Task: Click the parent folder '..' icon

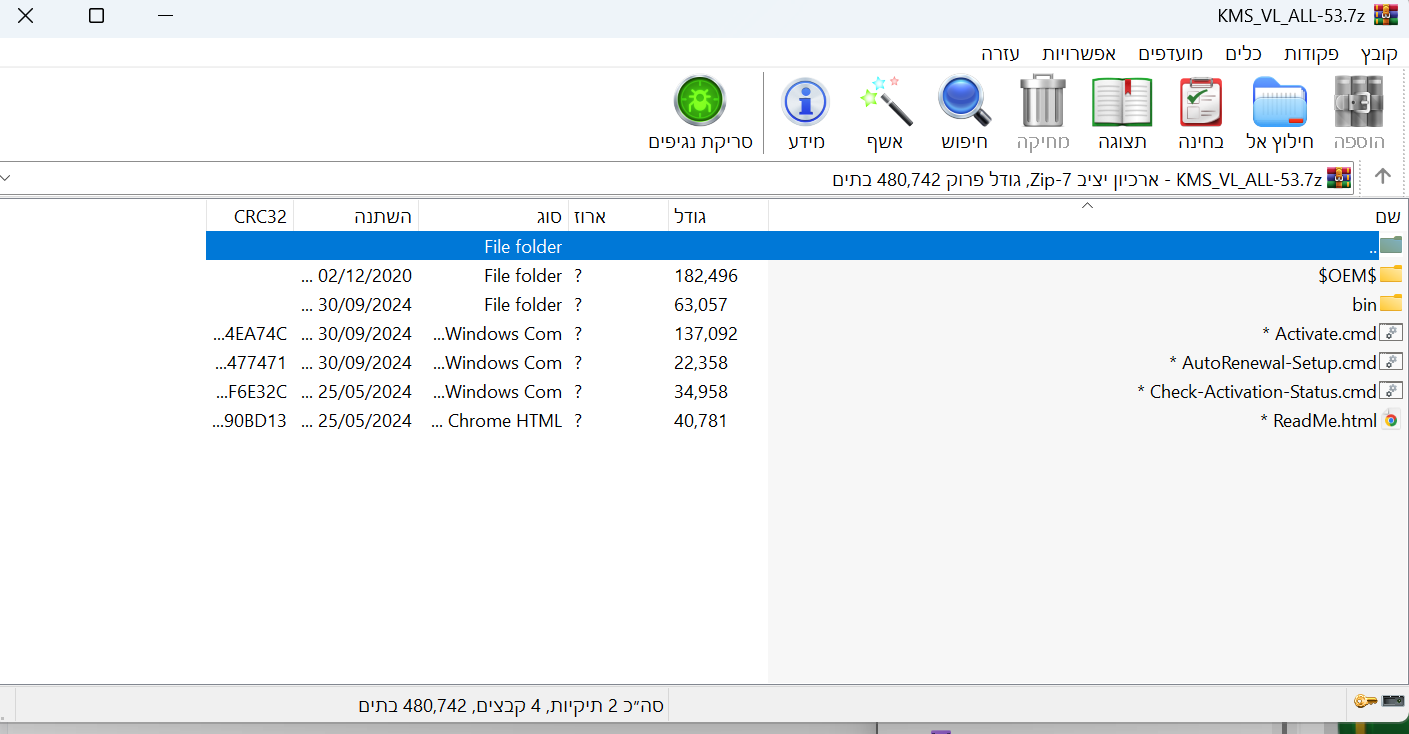Action: click(1391, 246)
